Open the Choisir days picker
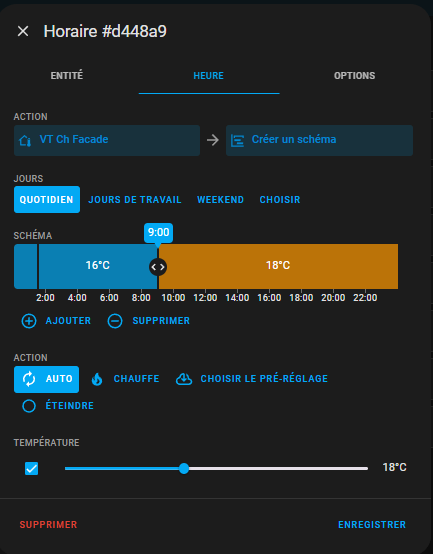433x554 pixels. (x=280, y=200)
